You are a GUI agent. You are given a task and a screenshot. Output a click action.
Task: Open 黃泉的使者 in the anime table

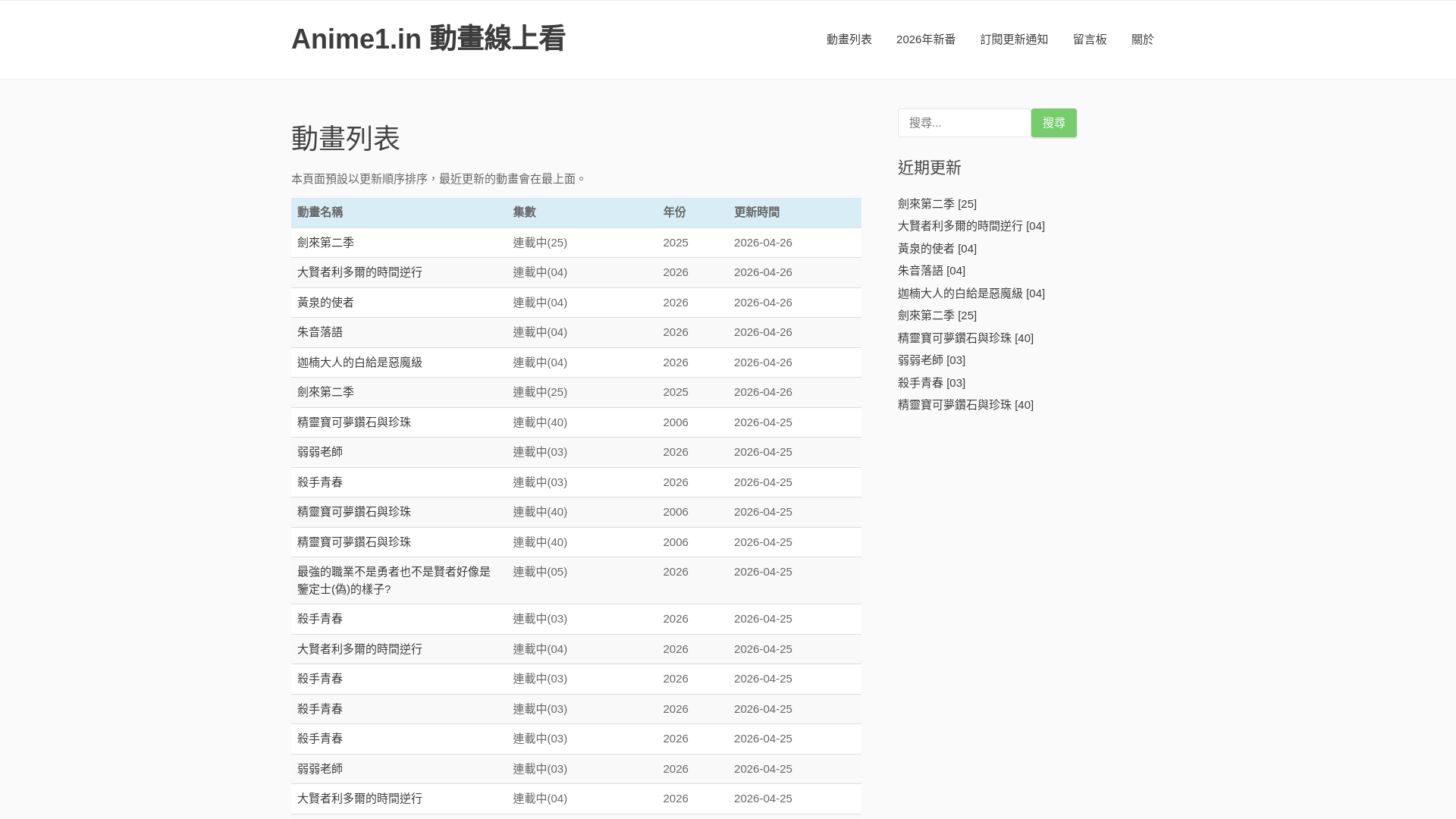coord(325,303)
